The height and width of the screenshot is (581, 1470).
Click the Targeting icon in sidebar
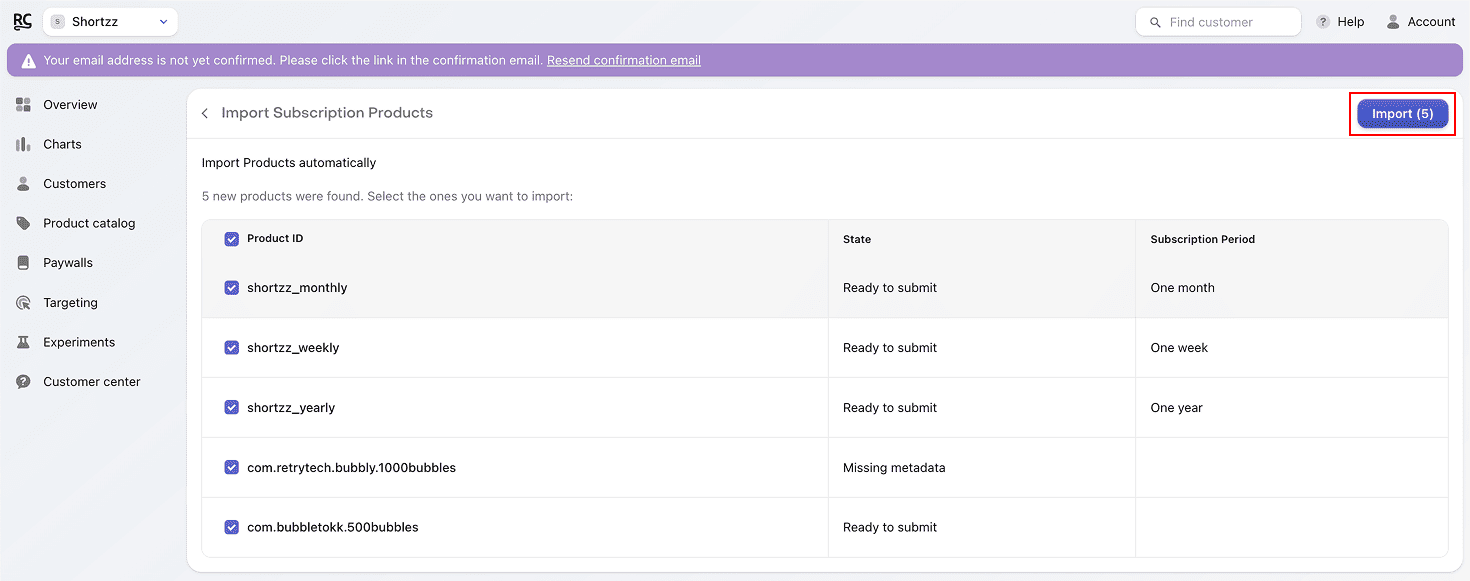(x=23, y=303)
